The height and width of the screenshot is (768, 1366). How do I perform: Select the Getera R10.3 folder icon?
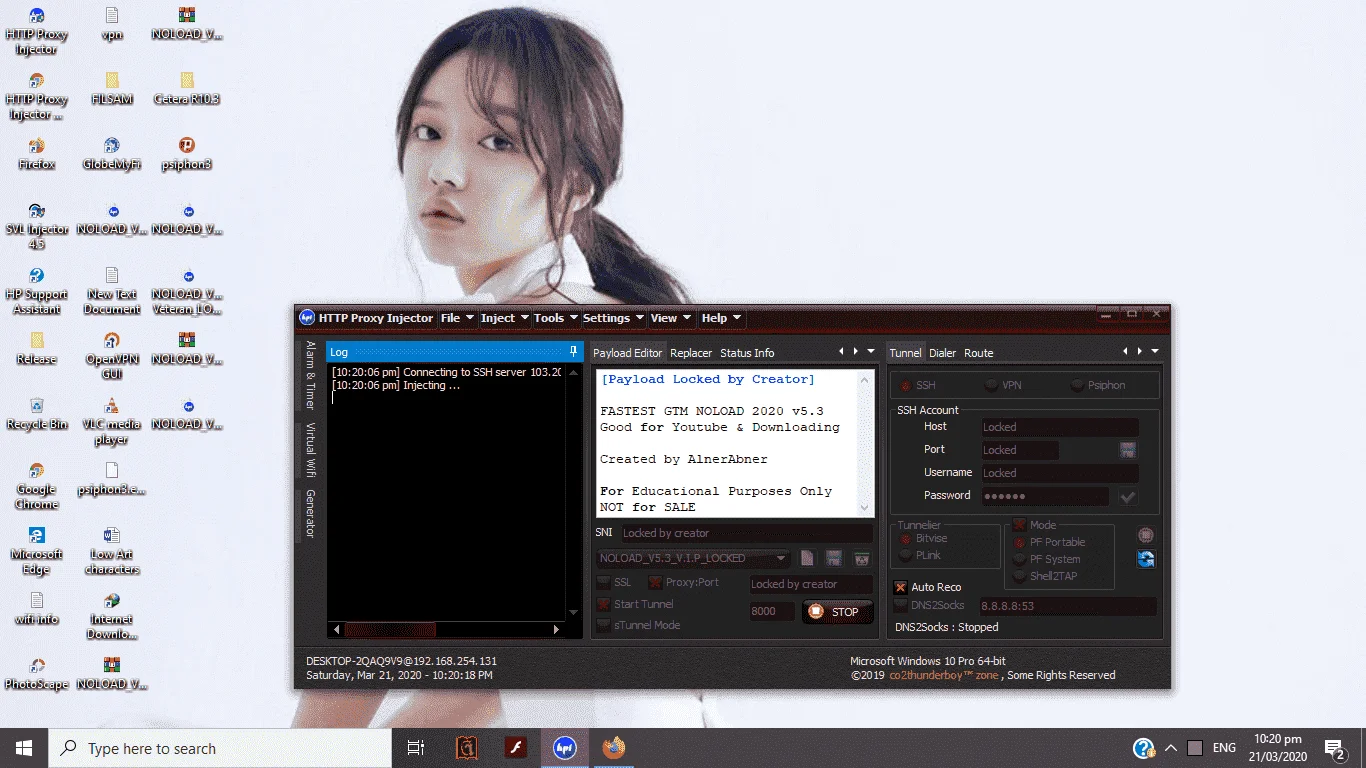pyautogui.click(x=186, y=88)
